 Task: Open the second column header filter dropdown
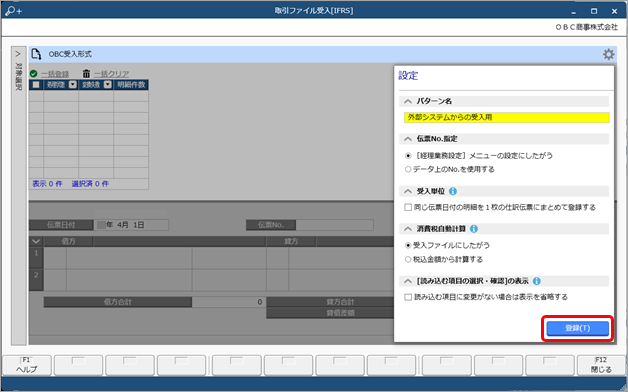[x=107, y=84]
